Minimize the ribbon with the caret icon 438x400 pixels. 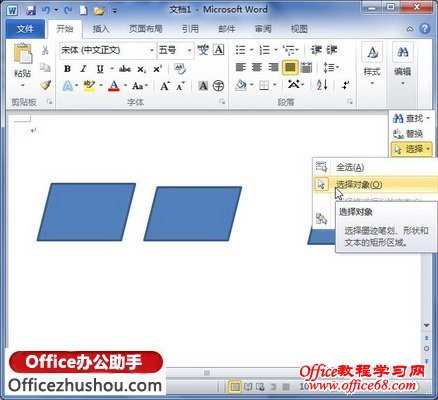(410, 29)
